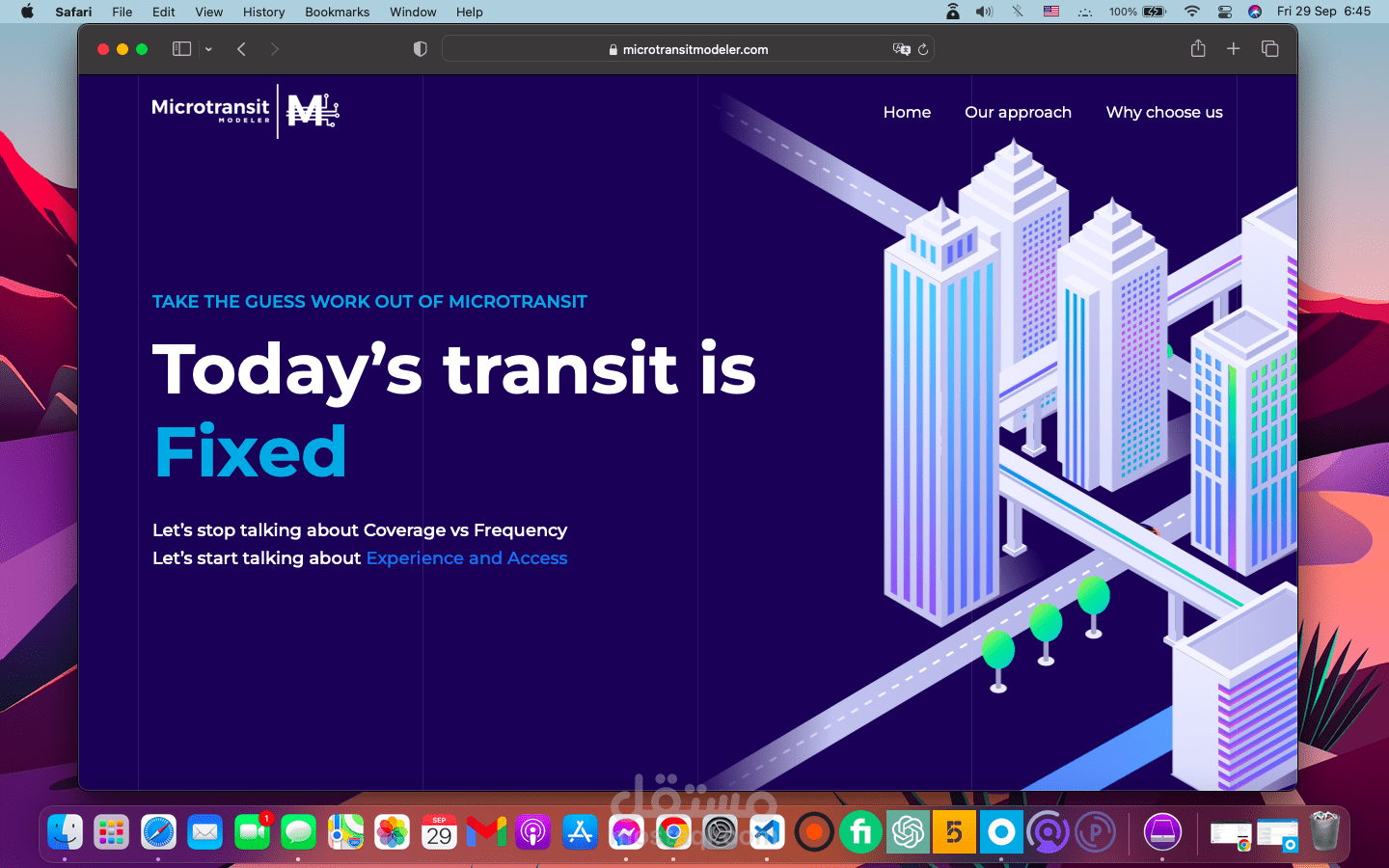The width and height of the screenshot is (1389, 868).
Task: Click the privacy shield icon in Safari toolbar
Action: [420, 48]
